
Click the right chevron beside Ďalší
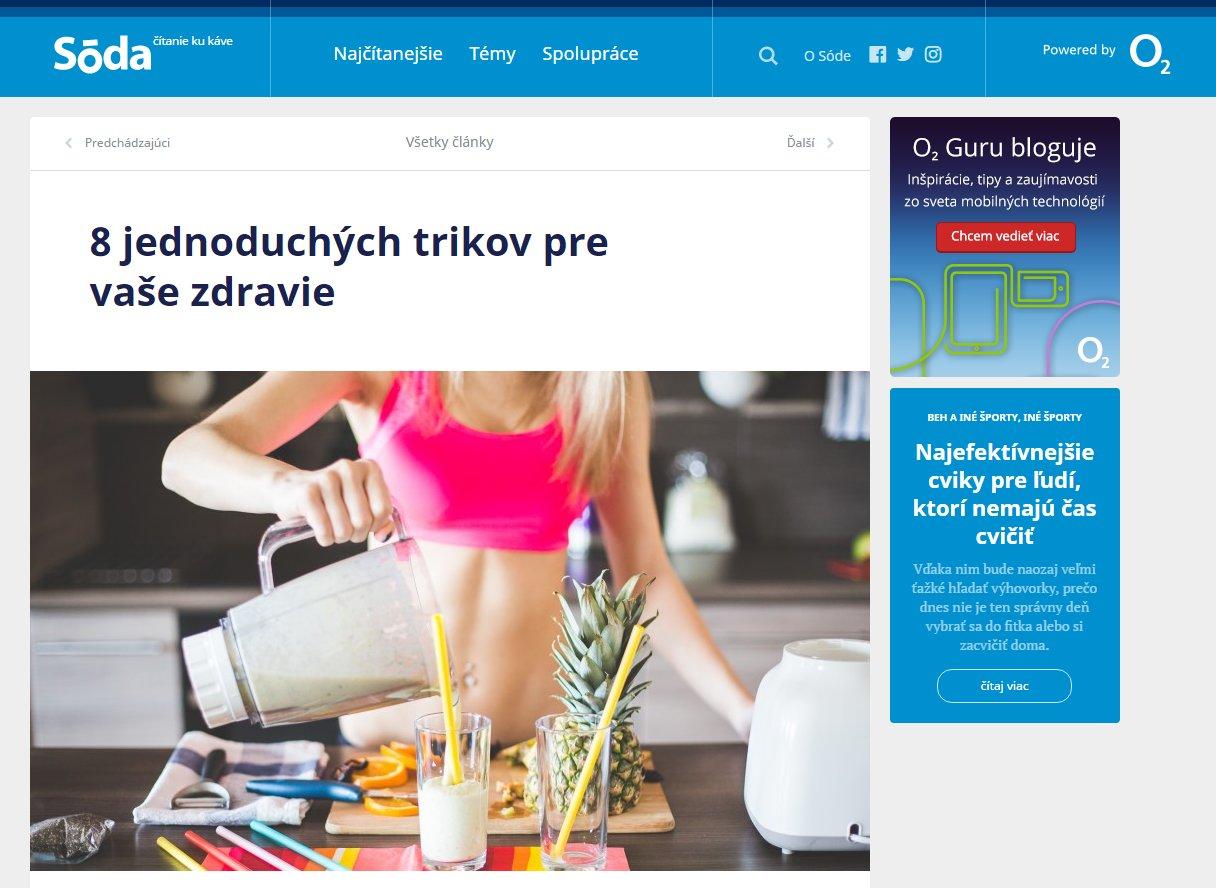[830, 143]
